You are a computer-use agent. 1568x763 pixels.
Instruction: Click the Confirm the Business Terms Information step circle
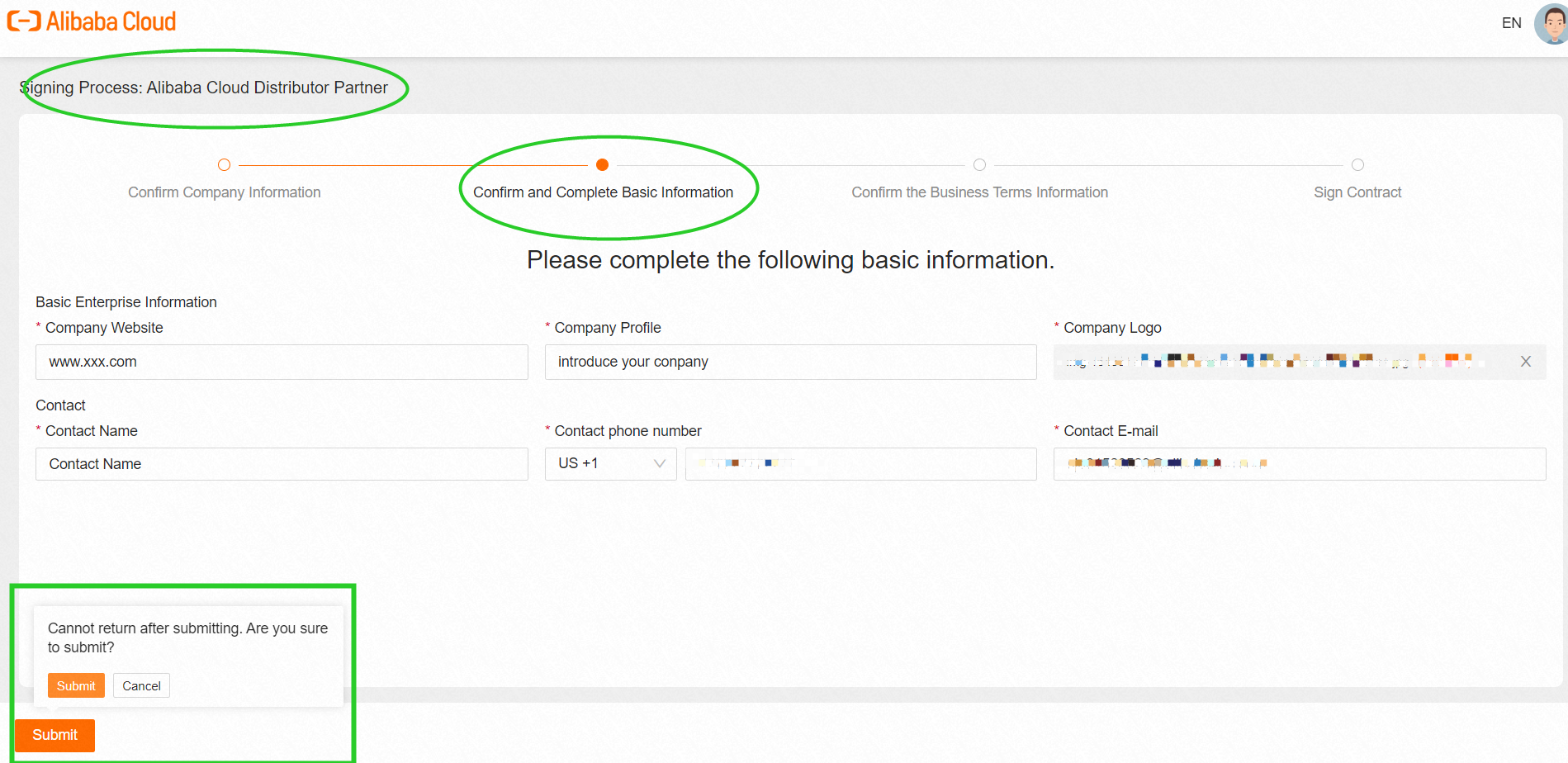tap(979, 164)
